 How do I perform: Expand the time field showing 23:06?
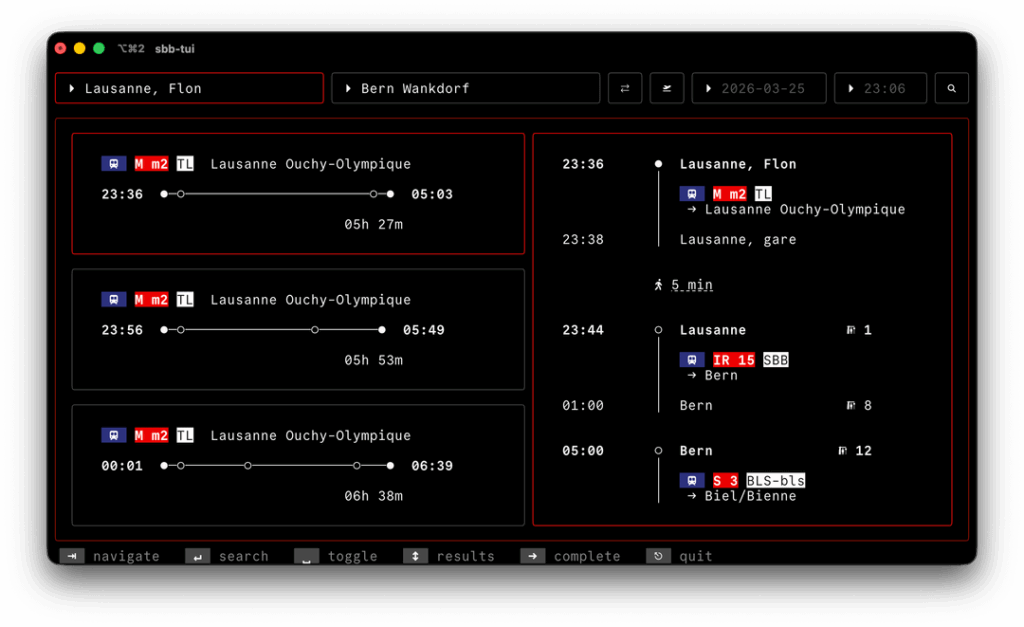pos(880,88)
